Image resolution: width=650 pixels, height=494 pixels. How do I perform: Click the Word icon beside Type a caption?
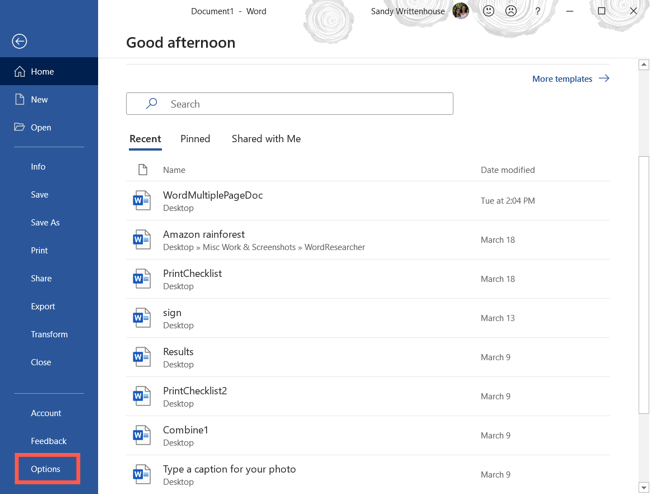click(x=142, y=474)
